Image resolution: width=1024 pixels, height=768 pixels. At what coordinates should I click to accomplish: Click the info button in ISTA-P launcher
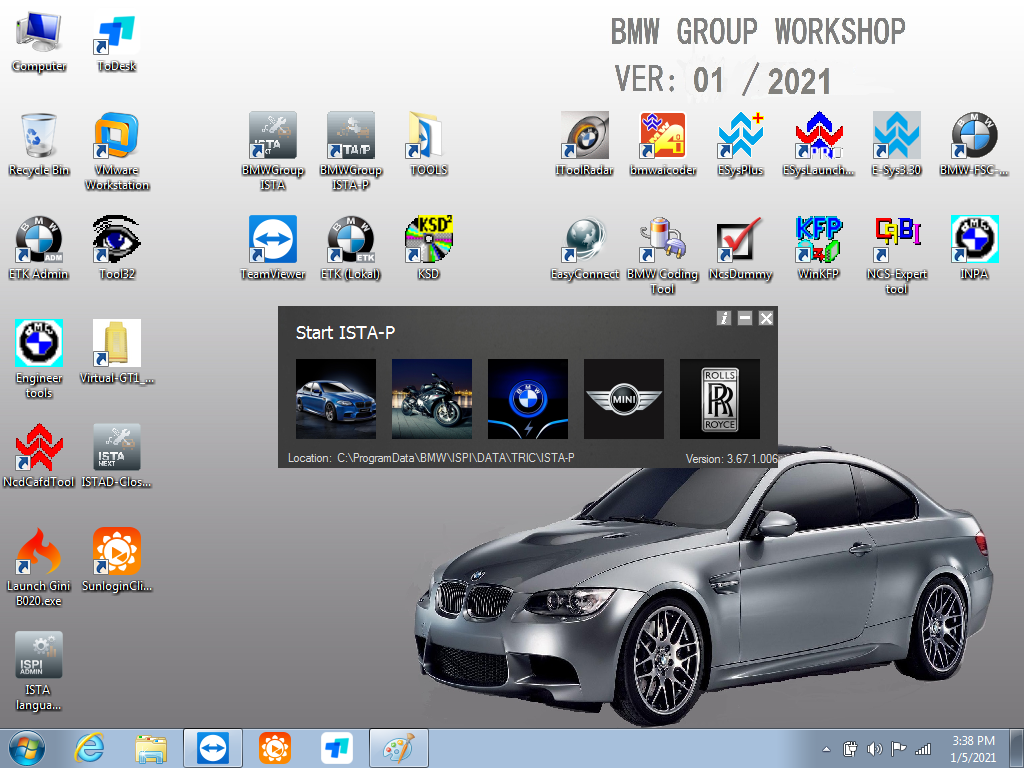(x=724, y=318)
